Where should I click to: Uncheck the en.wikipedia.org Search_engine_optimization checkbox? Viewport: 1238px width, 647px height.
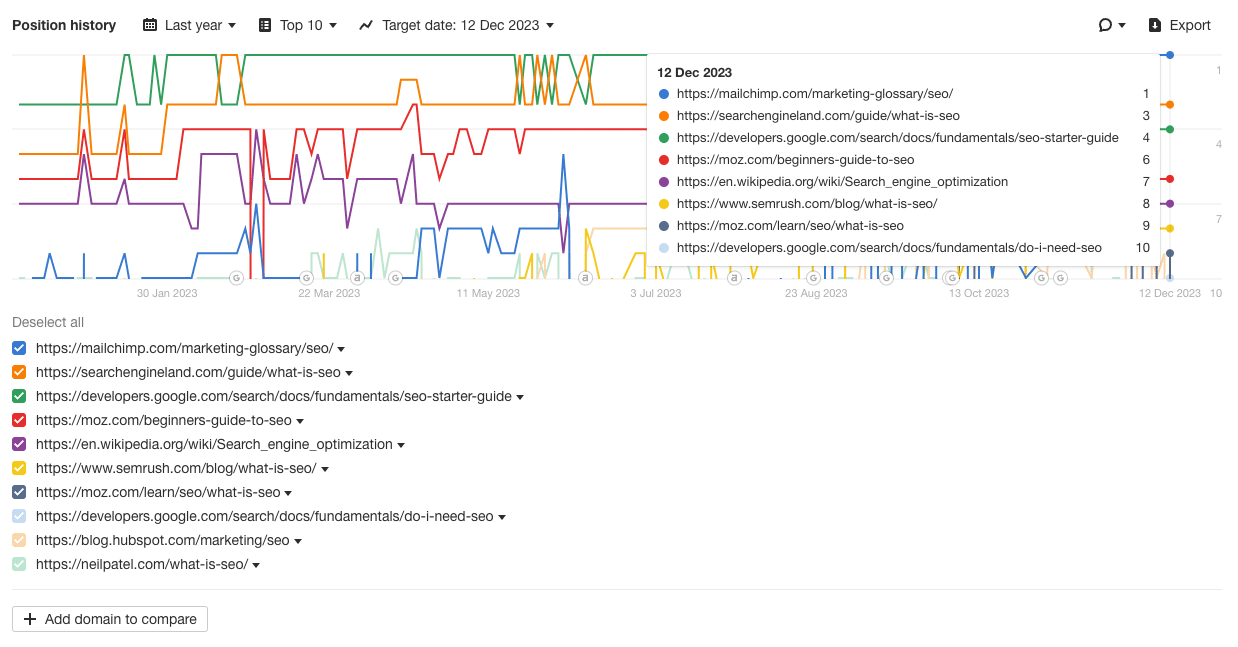[19, 444]
